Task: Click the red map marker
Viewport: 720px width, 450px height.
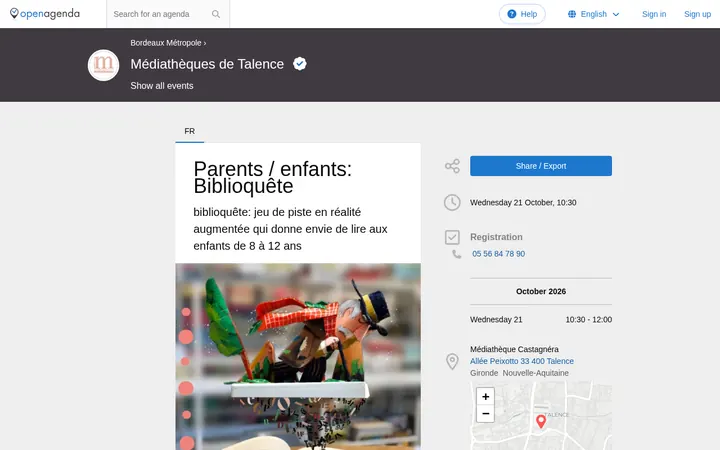Action: [541, 421]
